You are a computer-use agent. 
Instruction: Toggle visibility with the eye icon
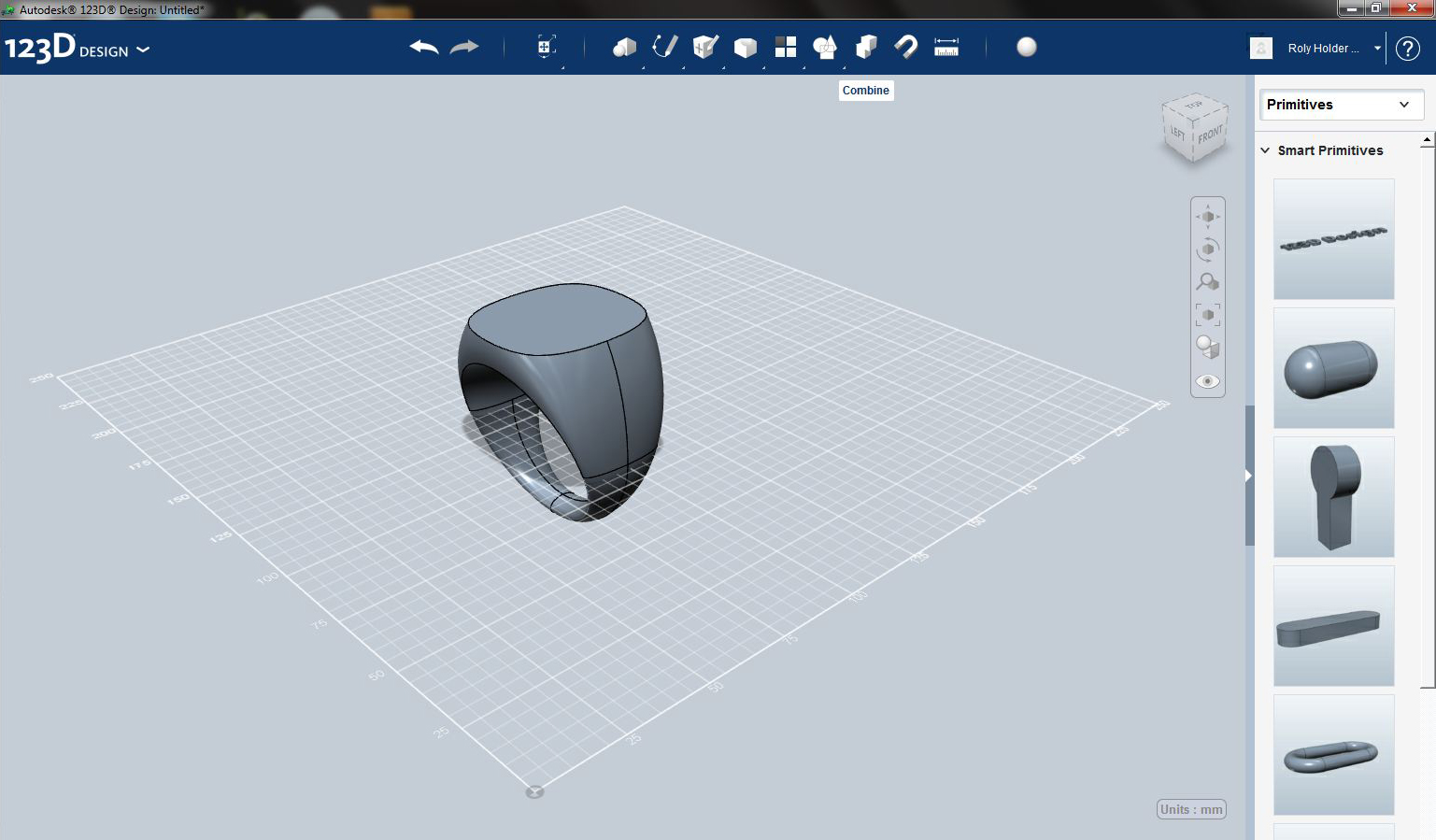pyautogui.click(x=1208, y=381)
